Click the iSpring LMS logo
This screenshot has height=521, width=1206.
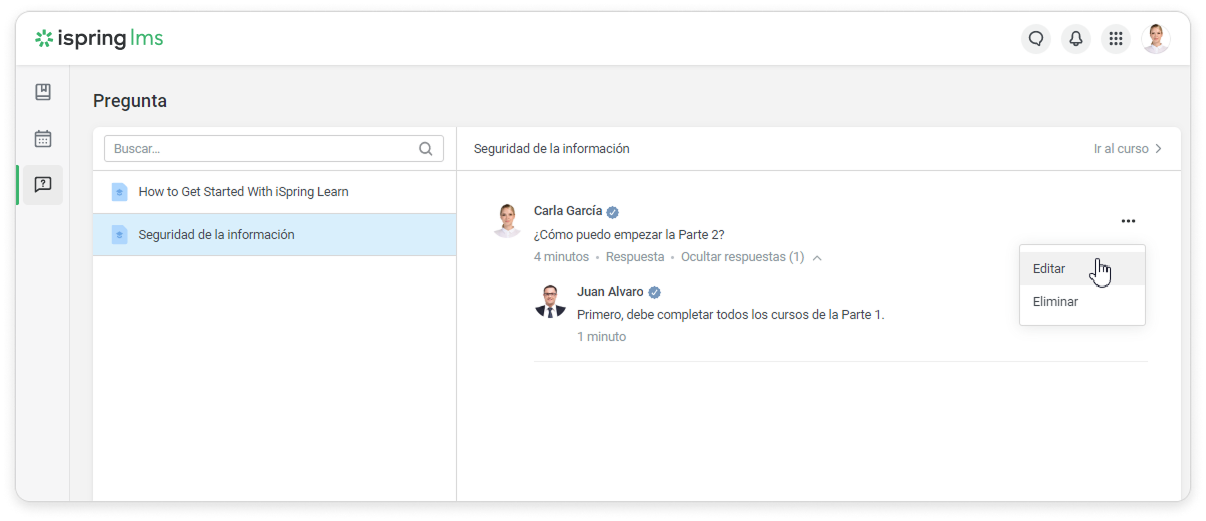click(99, 39)
